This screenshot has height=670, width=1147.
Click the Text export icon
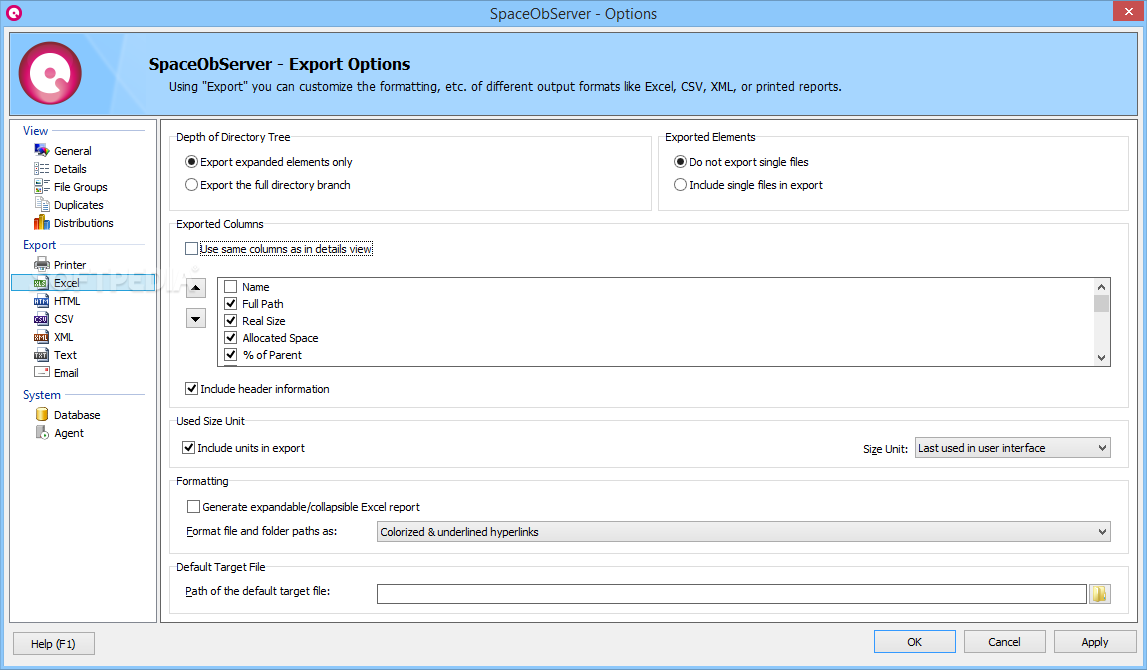coord(41,355)
